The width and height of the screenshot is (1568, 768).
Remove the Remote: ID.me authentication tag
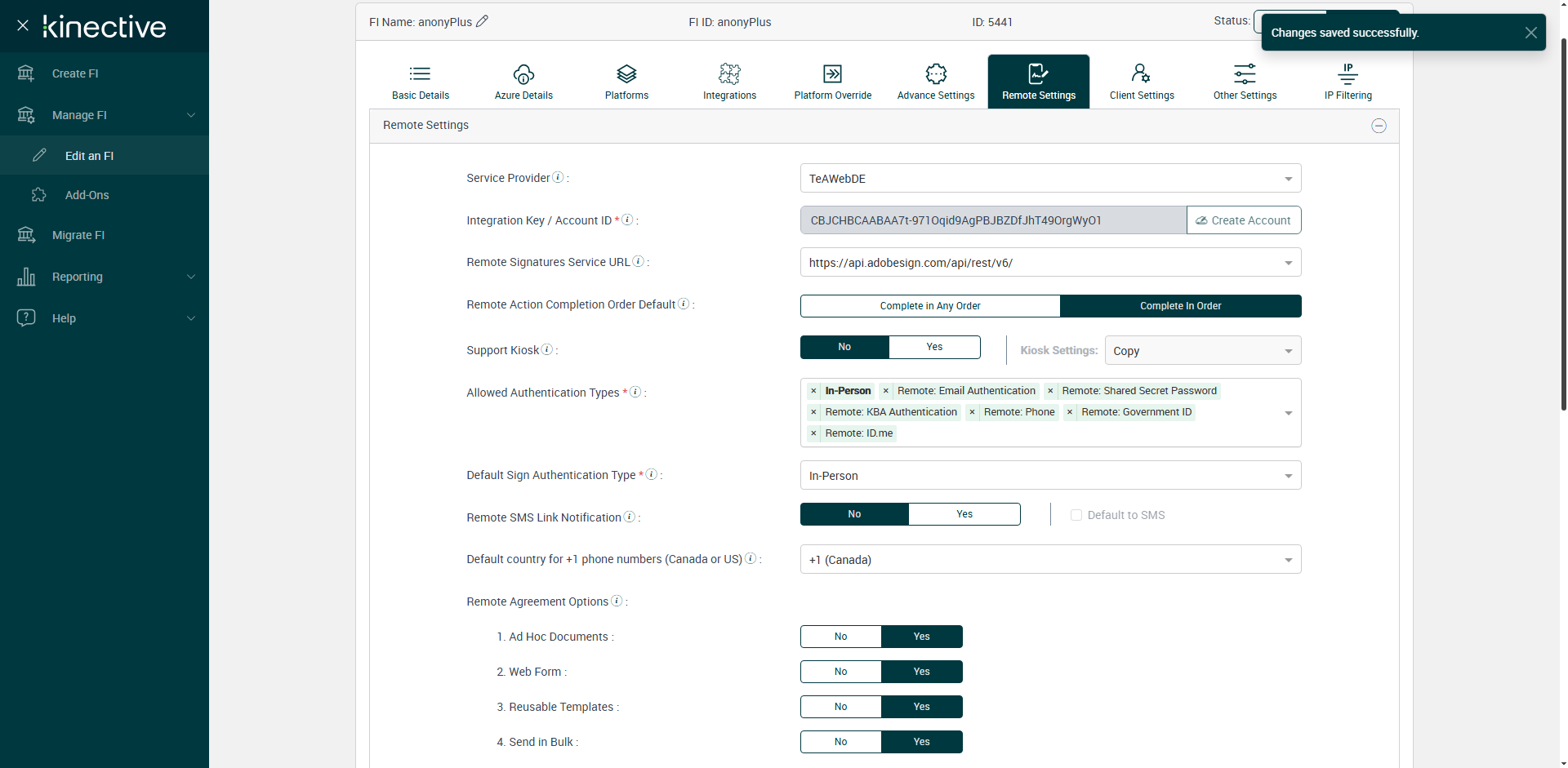point(813,433)
